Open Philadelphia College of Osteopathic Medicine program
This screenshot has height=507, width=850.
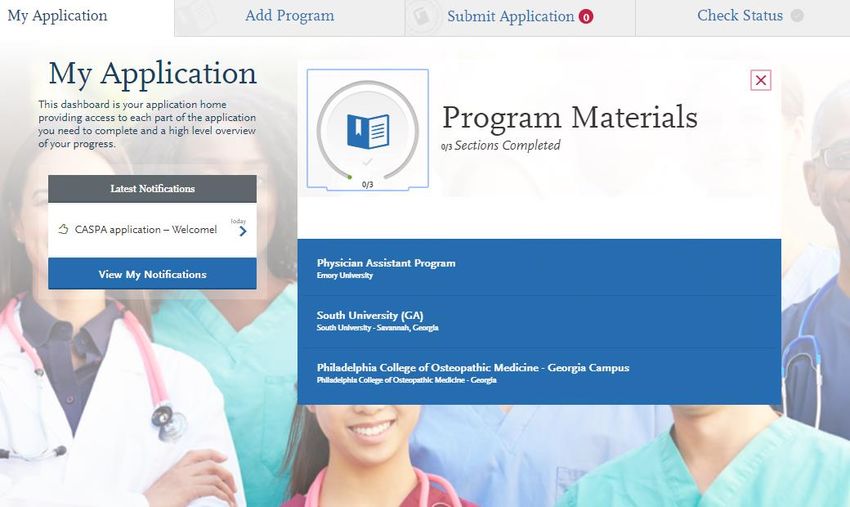point(539,374)
